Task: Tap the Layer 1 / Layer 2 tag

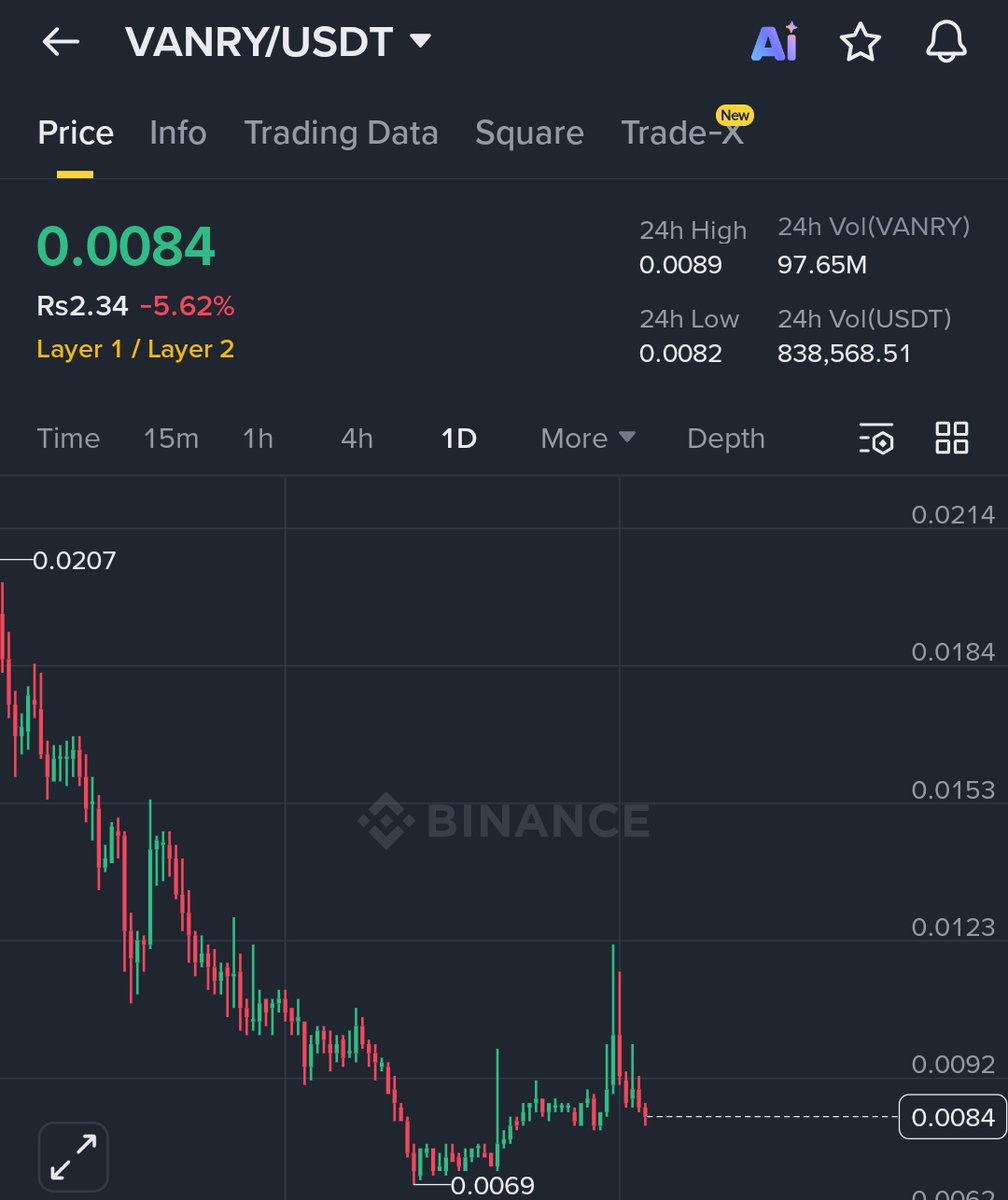Action: tap(135, 349)
